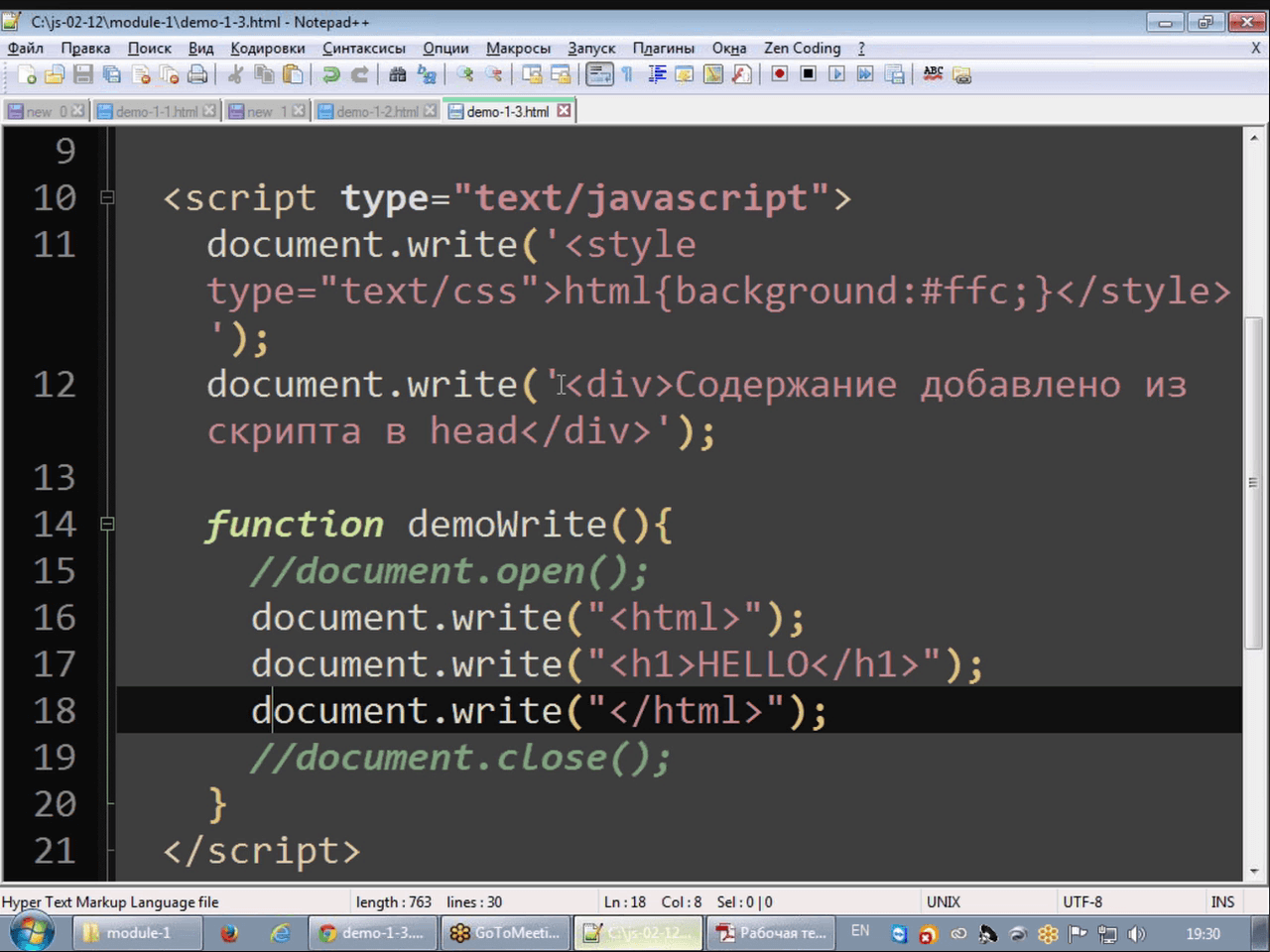Switch to the new 0 tab
Viewport: 1270px width, 952px height.
[x=46, y=111]
